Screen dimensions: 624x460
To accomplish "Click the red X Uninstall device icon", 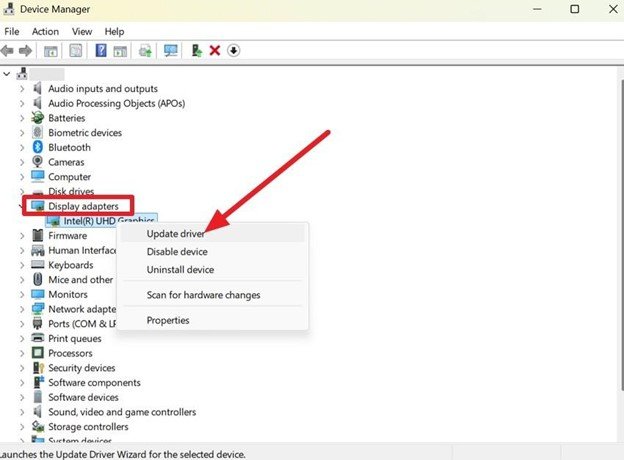I will click(215, 51).
